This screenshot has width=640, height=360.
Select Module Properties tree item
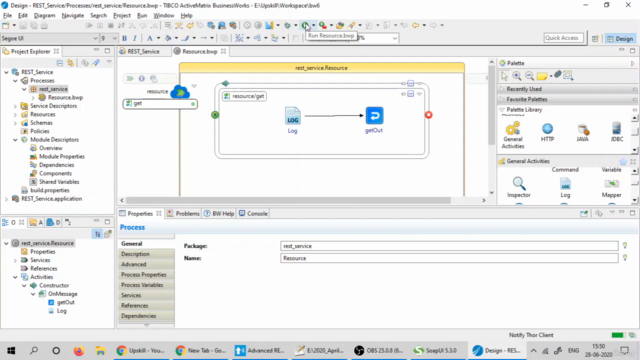pyautogui.click(x=62, y=157)
